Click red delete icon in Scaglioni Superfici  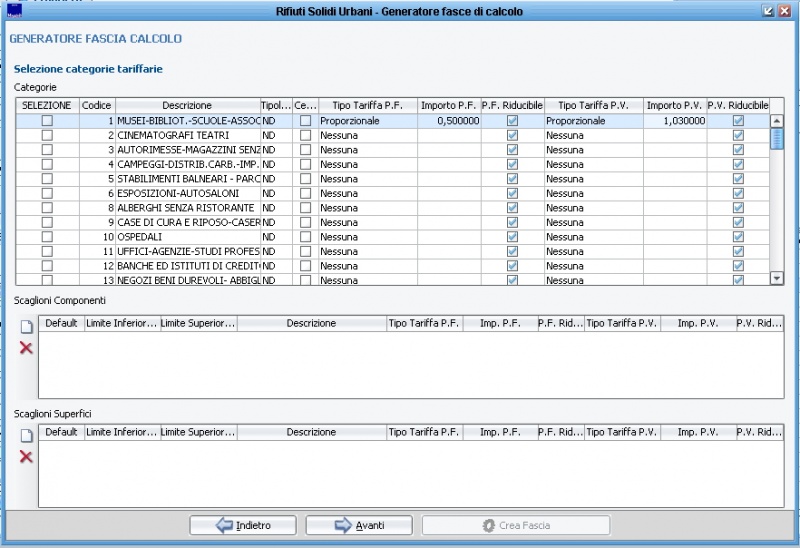coord(27,457)
